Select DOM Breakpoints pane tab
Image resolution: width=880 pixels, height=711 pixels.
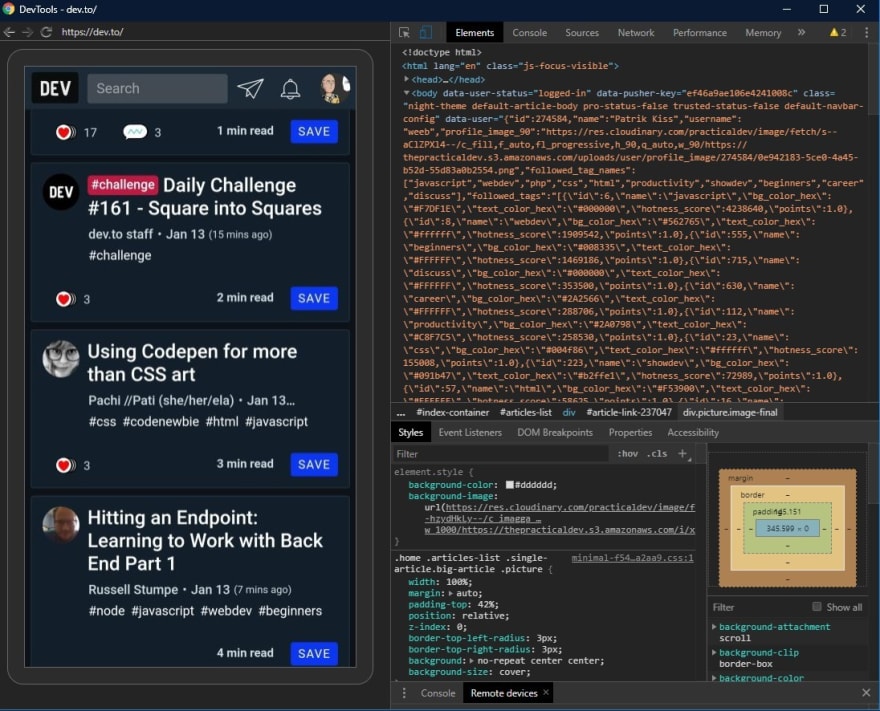[555, 433]
